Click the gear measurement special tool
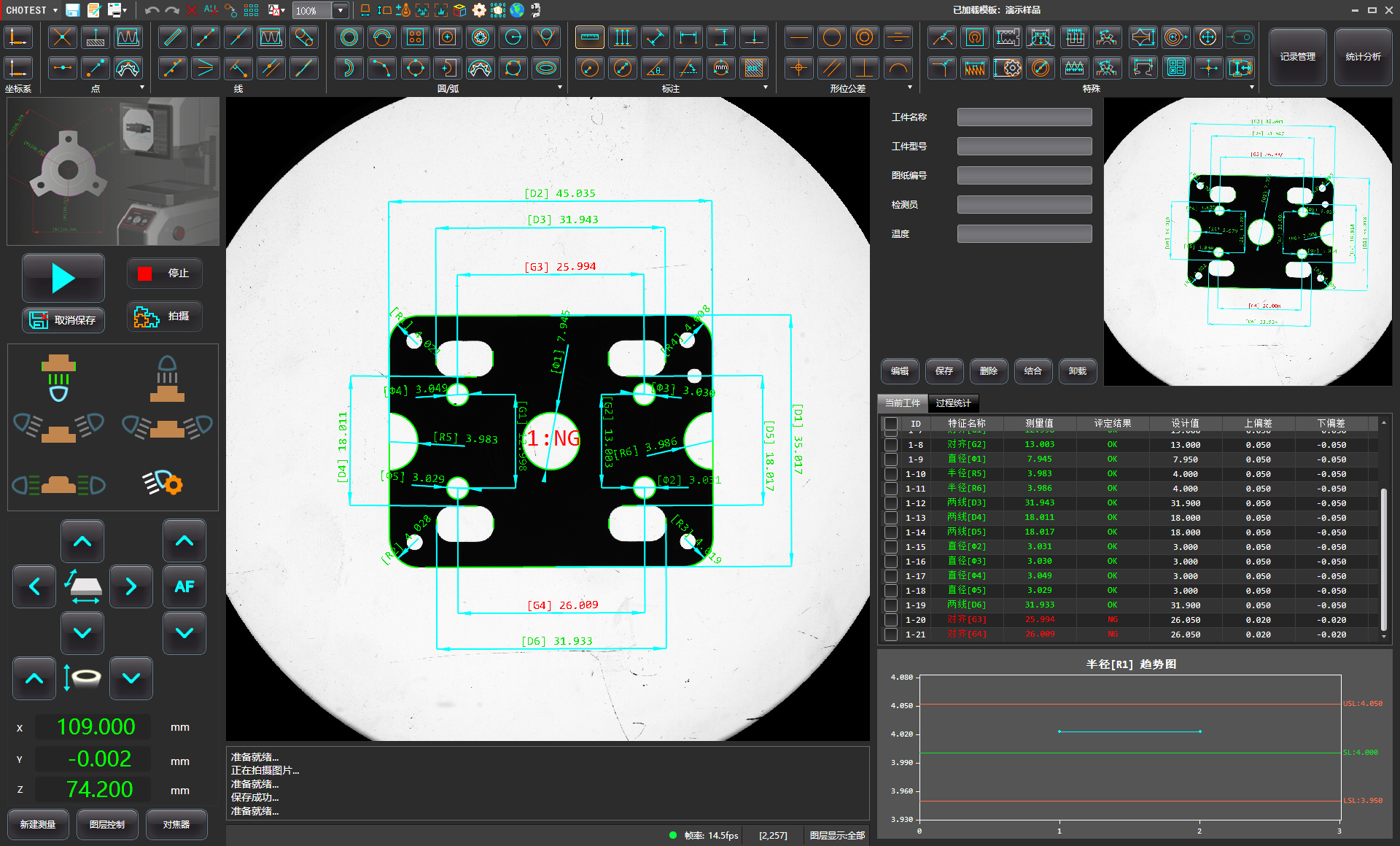 tap(1008, 69)
